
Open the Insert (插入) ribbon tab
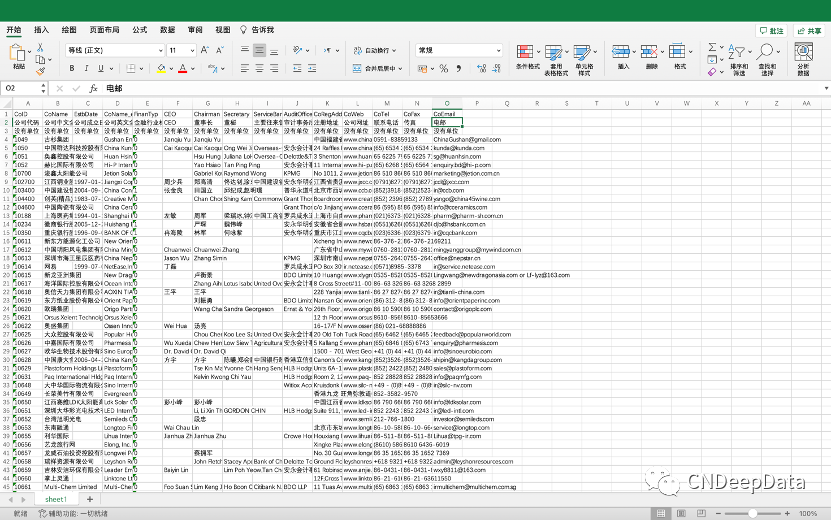click(41, 30)
